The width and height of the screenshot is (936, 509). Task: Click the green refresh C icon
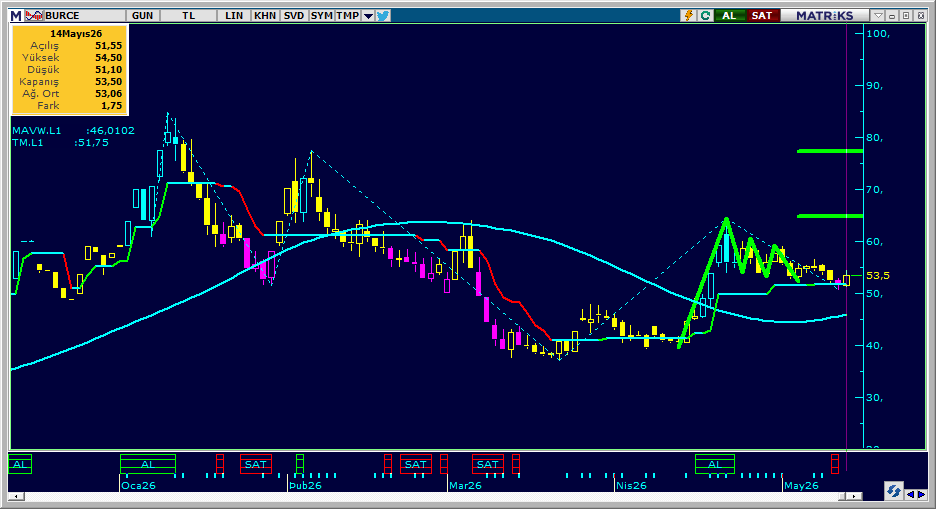coord(706,16)
